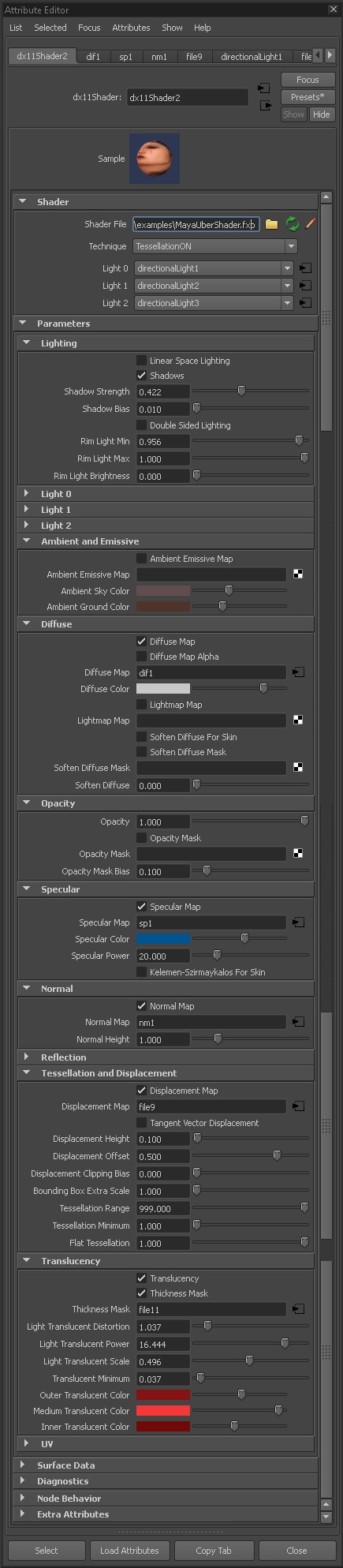
Task: Click the blue Specular Color swatch
Action: pyautogui.click(x=163, y=939)
